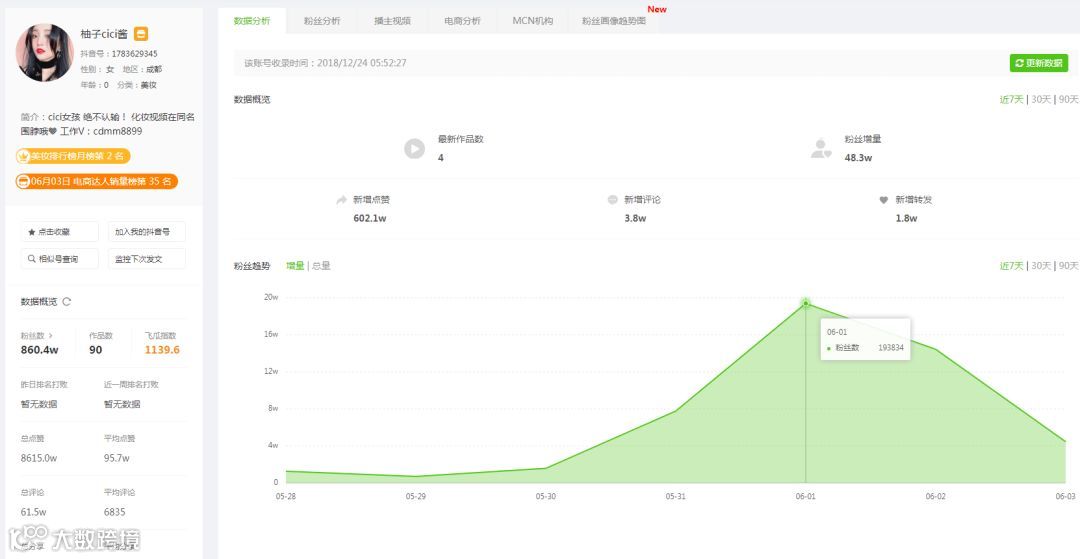Click the tooltip value 193834
Viewport: 1080px width, 559px height.
coord(891,348)
